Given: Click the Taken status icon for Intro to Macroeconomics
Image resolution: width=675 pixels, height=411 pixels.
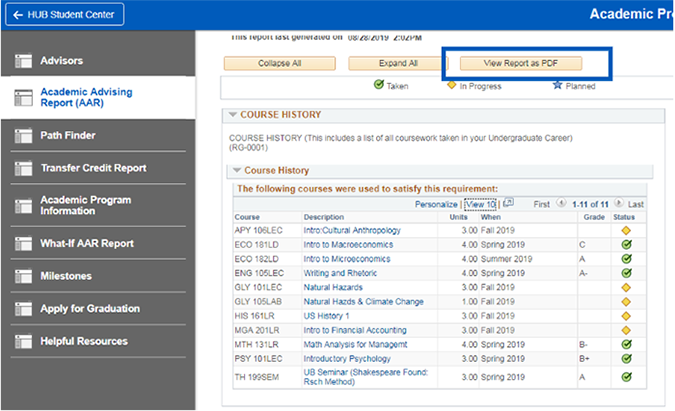Looking at the screenshot, I should (x=627, y=243).
